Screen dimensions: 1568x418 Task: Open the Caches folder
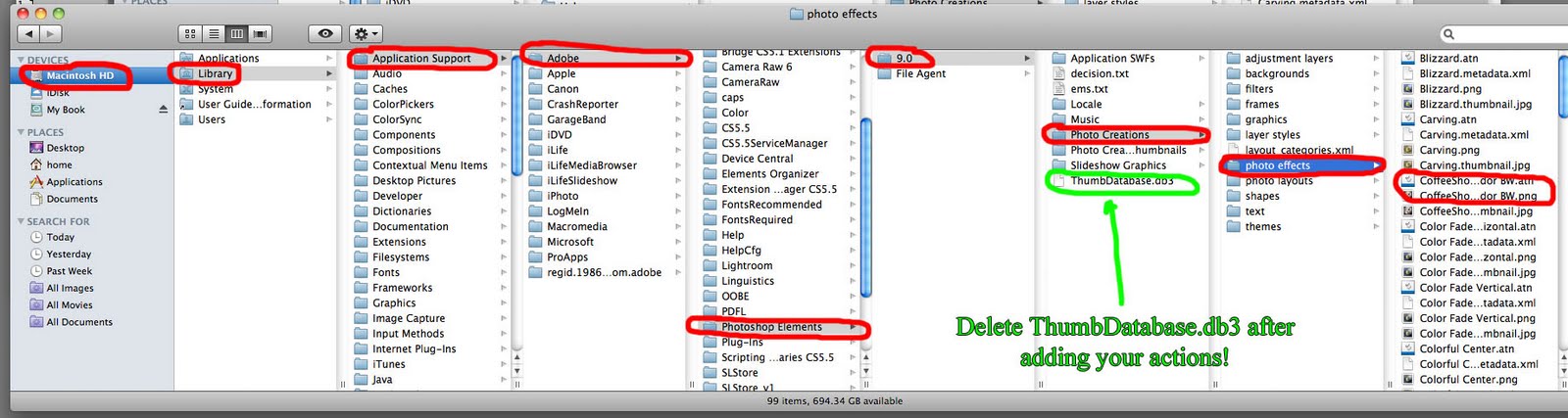coord(389,89)
